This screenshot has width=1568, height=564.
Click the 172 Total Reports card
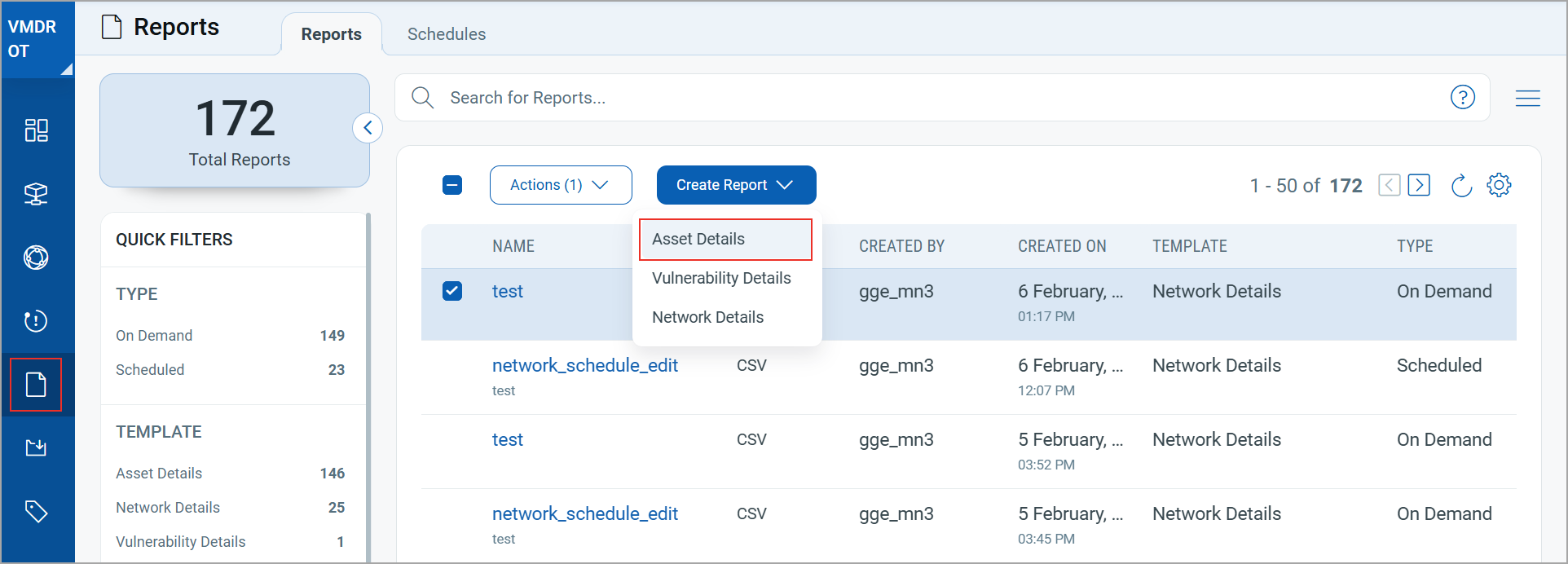235,130
